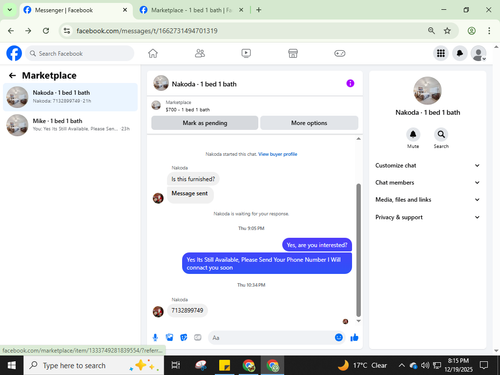The image size is (500, 375).
Task: Open the Facebook menu grid icon
Action: [441, 53]
